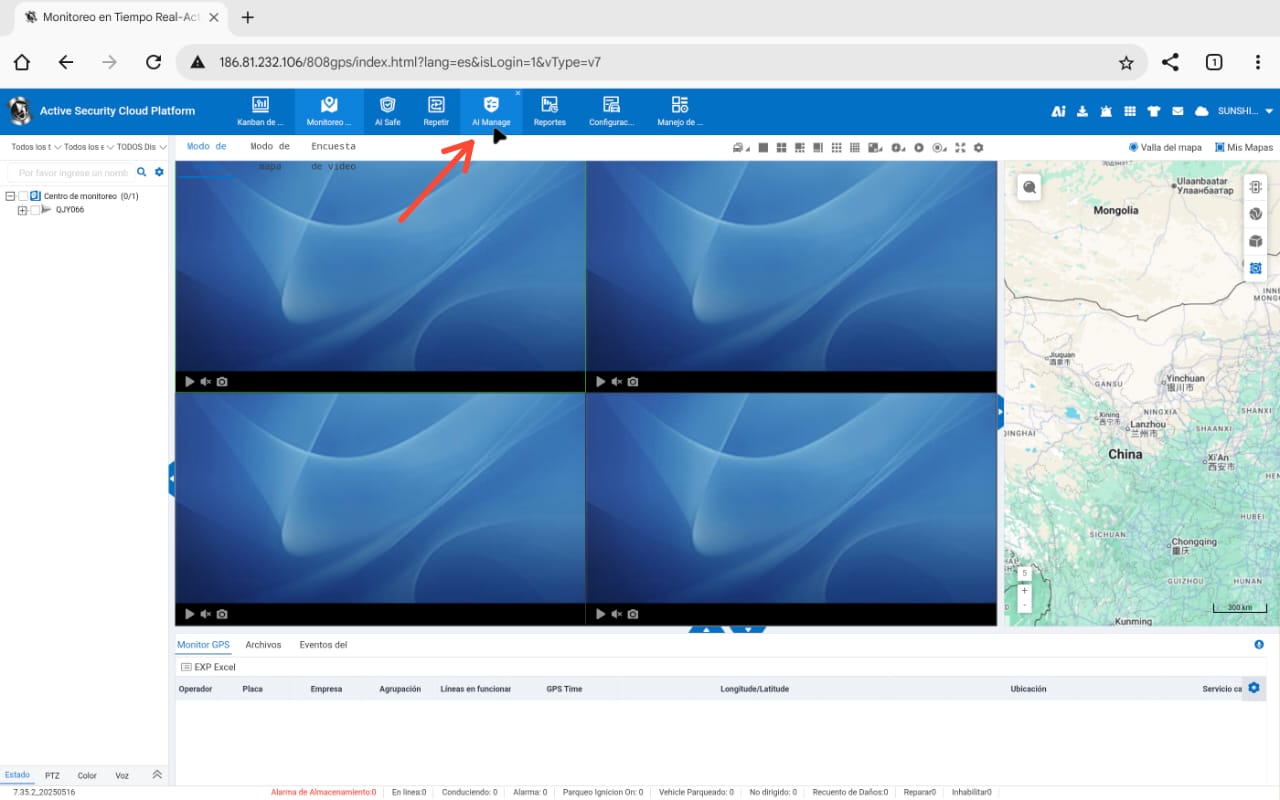The image size is (1280, 800).
Task: Open the mail envelope icon
Action: click(x=1177, y=111)
